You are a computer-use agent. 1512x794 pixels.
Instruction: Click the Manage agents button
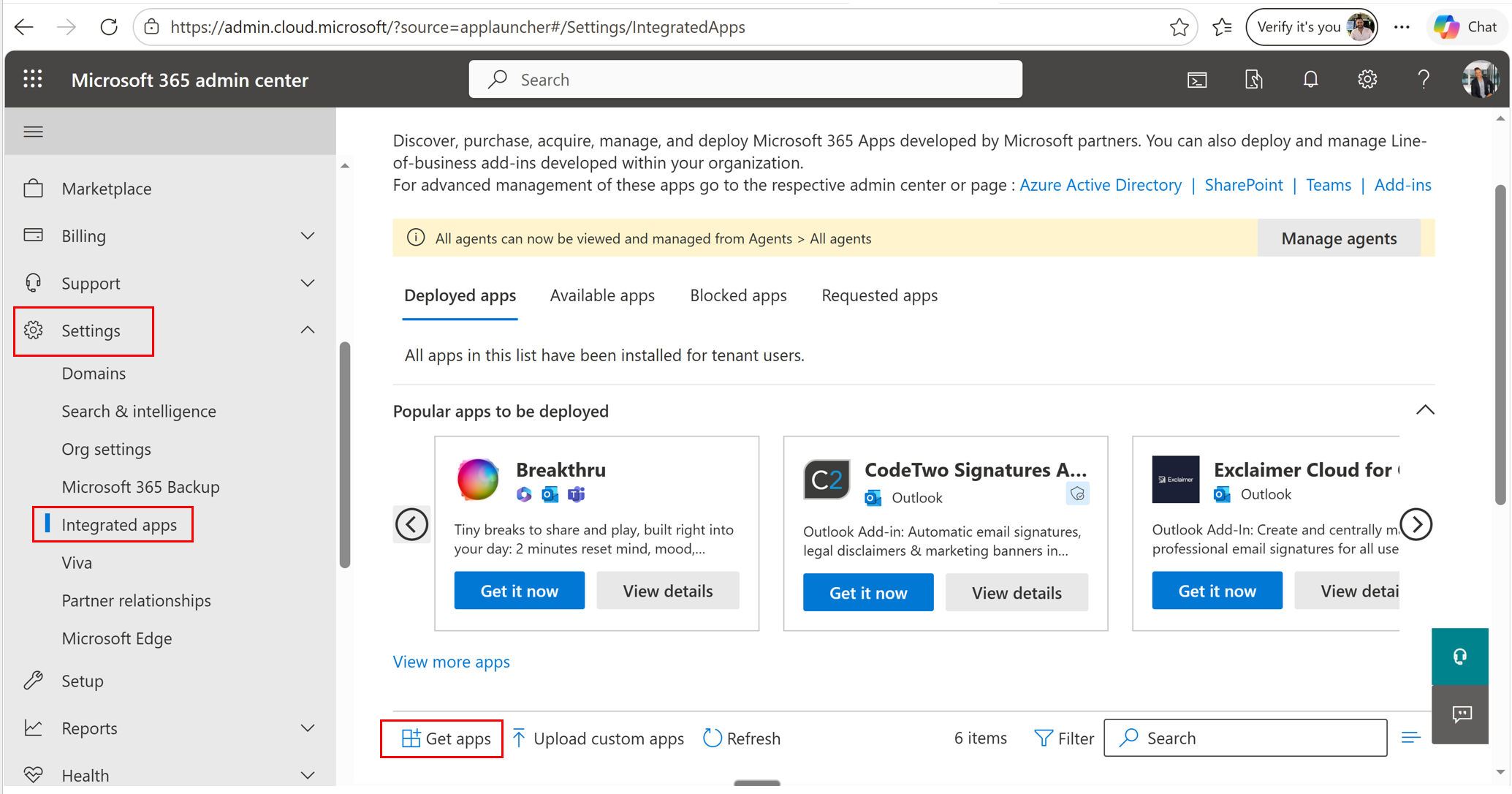tap(1338, 238)
